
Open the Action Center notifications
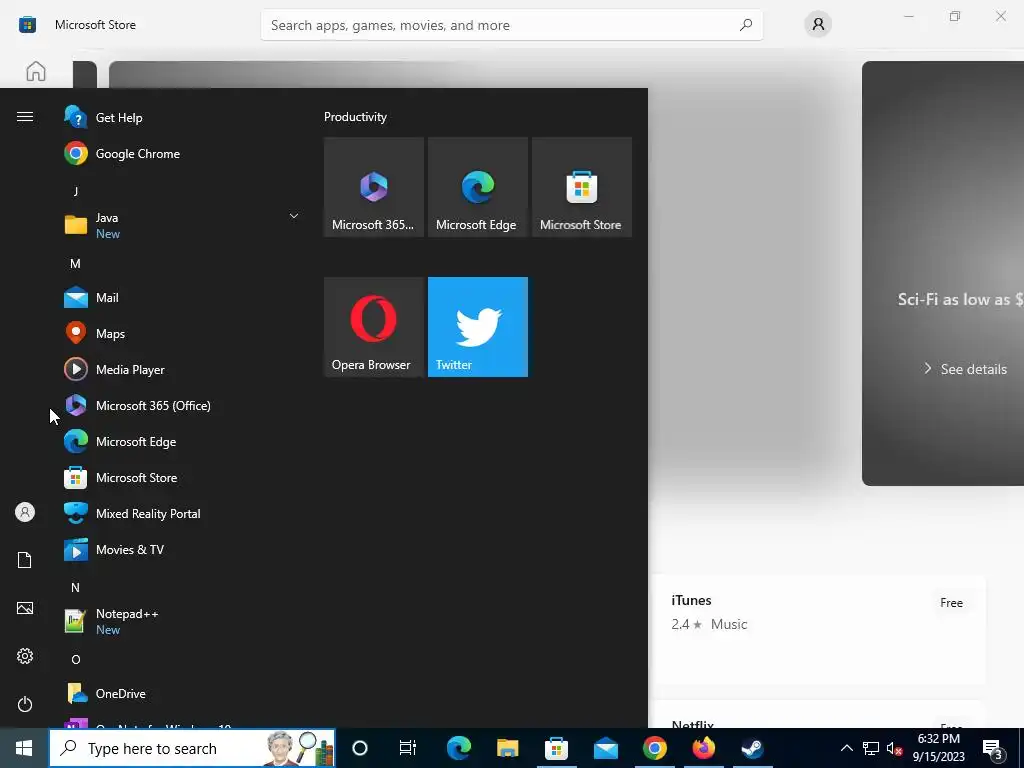pos(993,748)
